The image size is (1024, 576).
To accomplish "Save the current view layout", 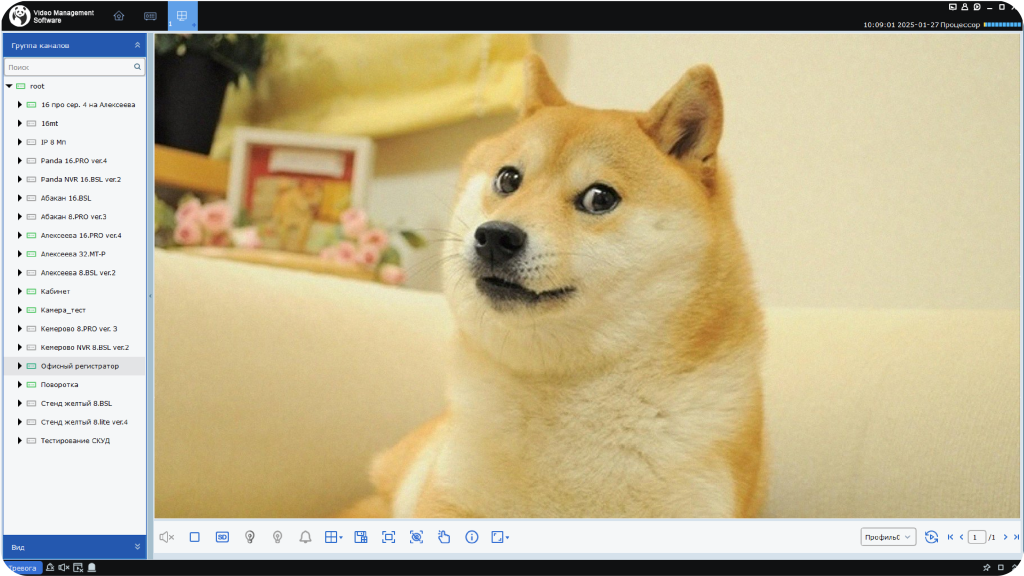I will pyautogui.click(x=360, y=537).
